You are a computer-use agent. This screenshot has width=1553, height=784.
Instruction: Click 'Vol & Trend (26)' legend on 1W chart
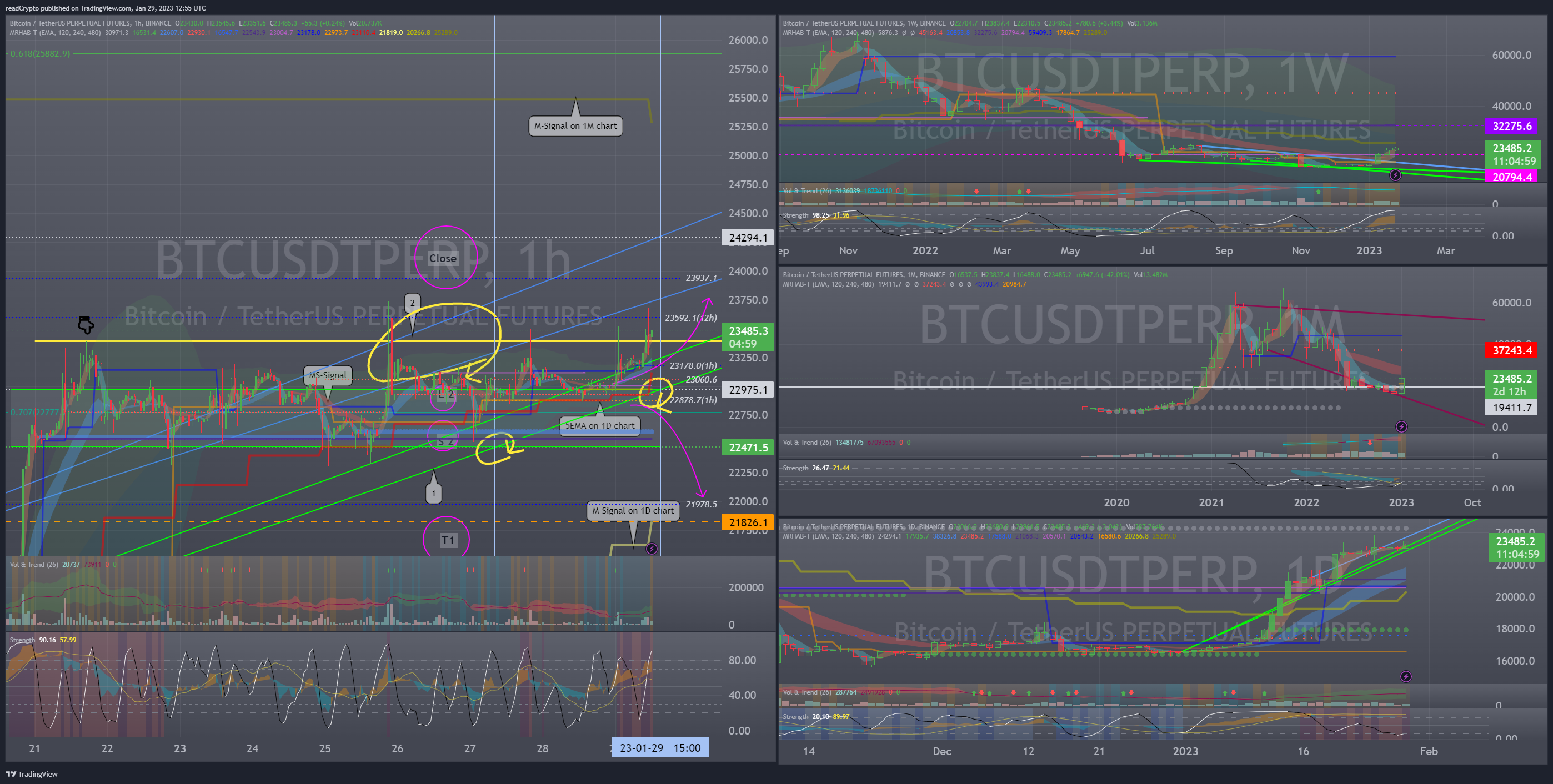tap(806, 191)
